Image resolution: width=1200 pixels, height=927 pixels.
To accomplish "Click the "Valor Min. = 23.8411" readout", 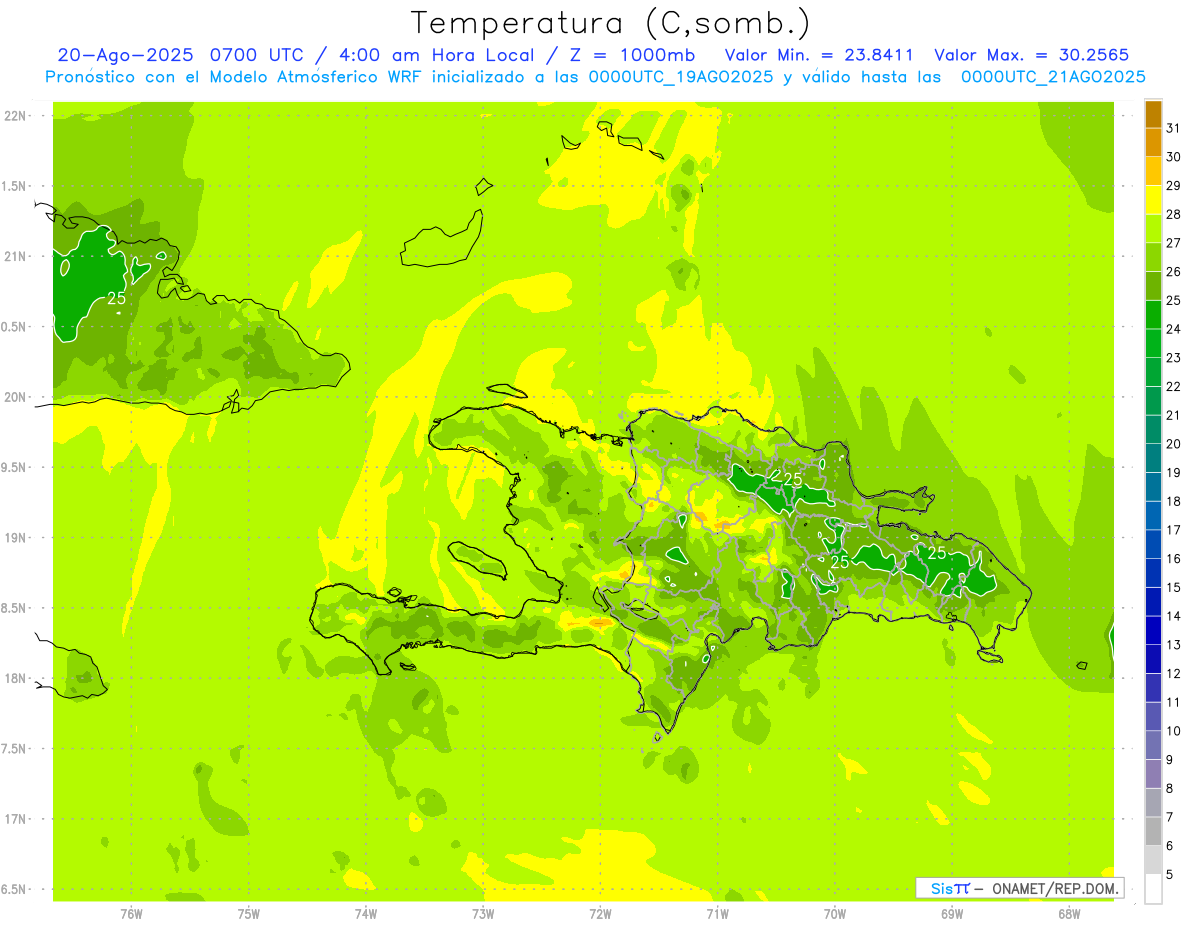I will click(818, 55).
